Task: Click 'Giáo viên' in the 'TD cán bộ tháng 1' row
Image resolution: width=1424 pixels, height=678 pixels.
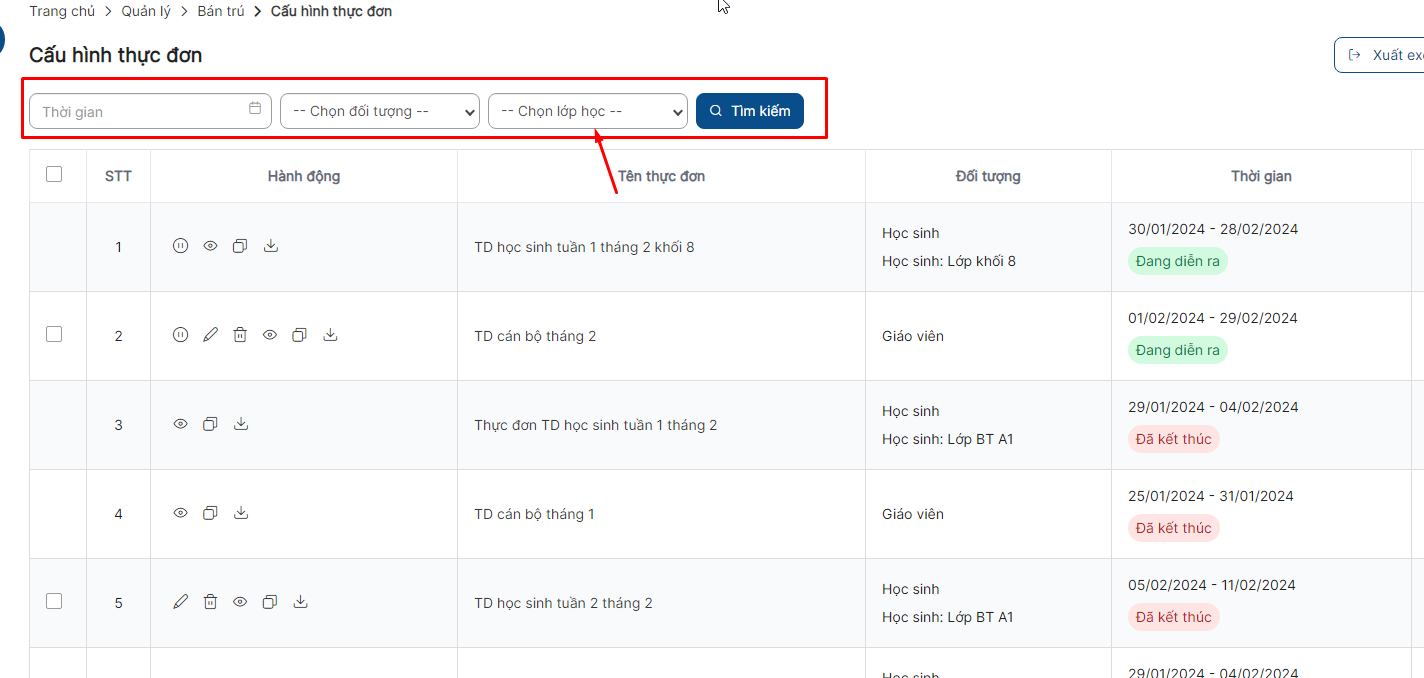Action: (x=913, y=514)
